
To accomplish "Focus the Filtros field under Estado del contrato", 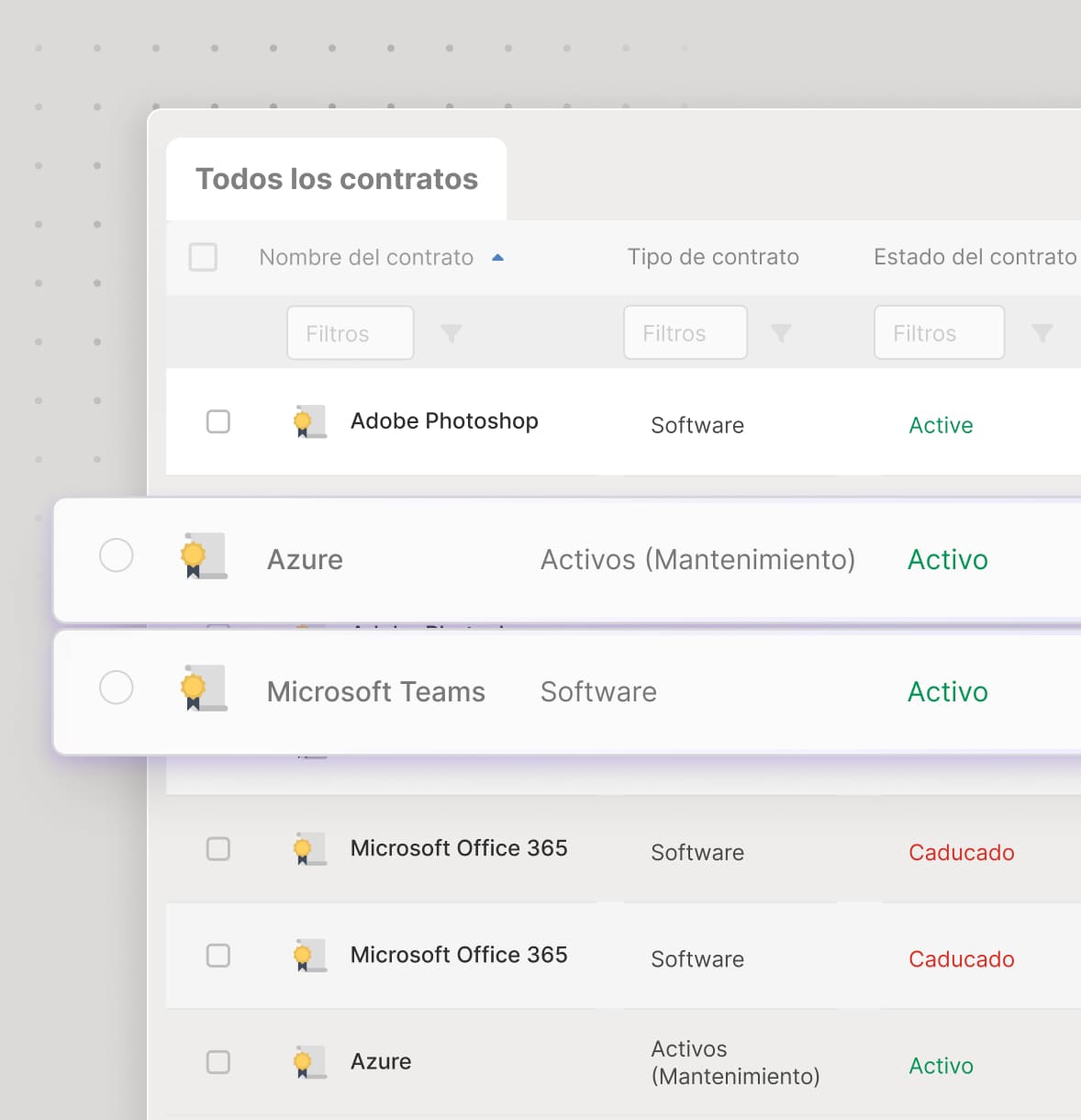I will (939, 333).
